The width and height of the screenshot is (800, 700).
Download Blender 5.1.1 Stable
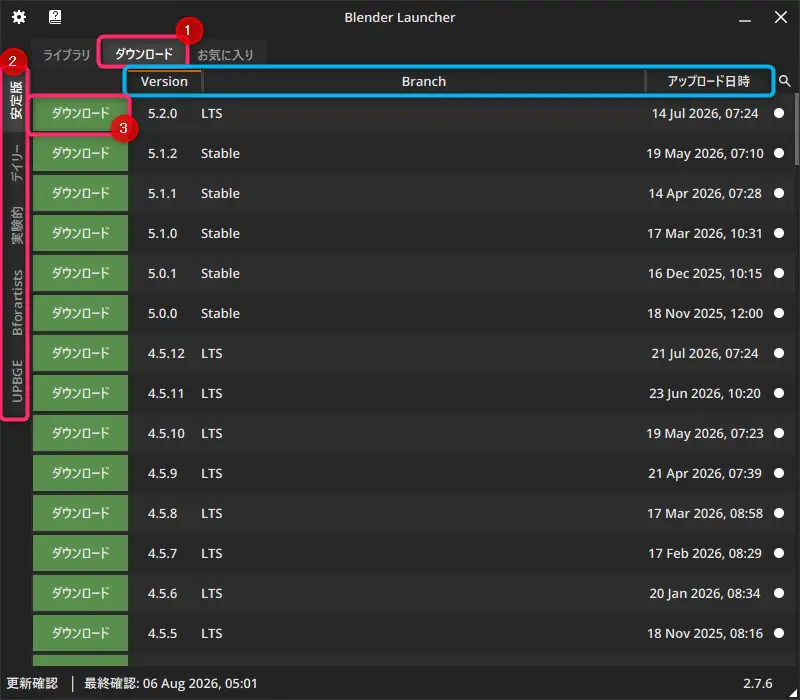click(x=81, y=193)
